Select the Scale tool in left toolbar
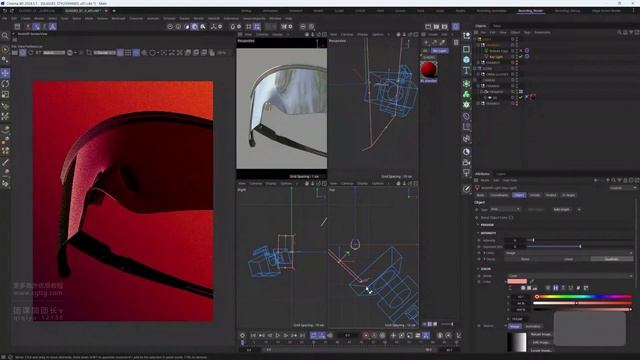Screen dimensions: 640x360 (x=5, y=94)
